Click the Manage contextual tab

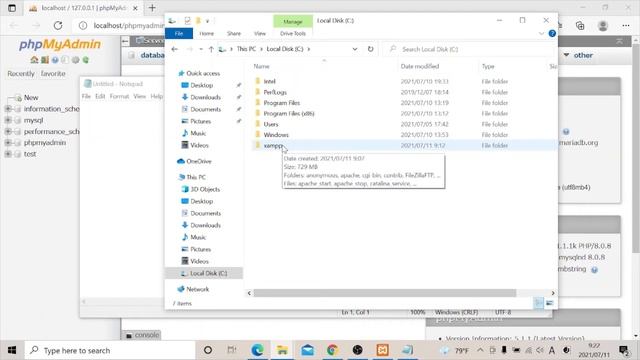pos(293,21)
